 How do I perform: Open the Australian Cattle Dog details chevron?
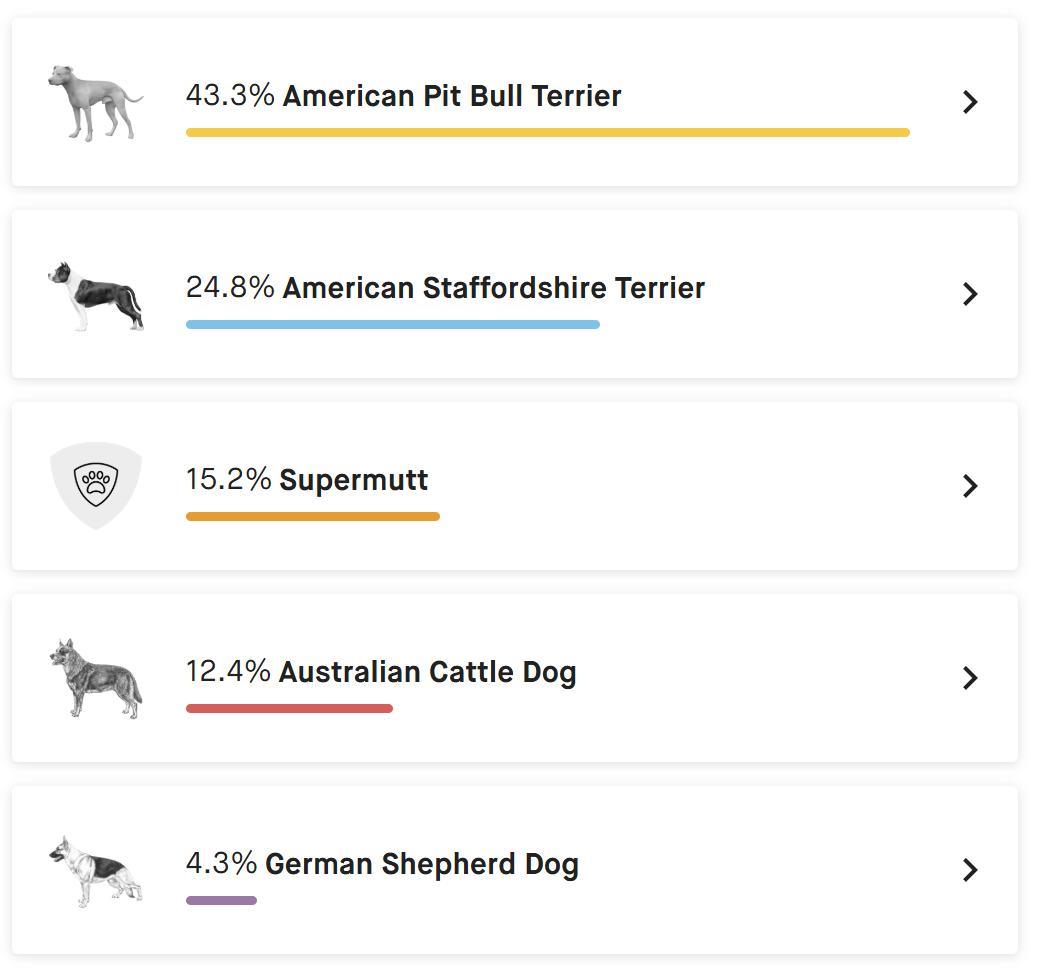[969, 677]
